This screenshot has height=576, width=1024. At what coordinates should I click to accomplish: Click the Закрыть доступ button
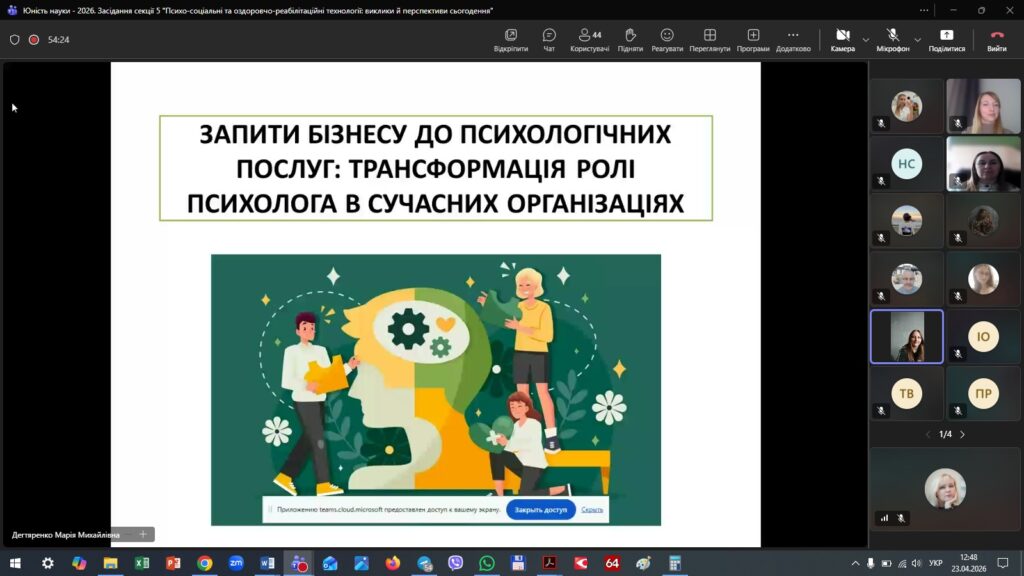(541, 509)
